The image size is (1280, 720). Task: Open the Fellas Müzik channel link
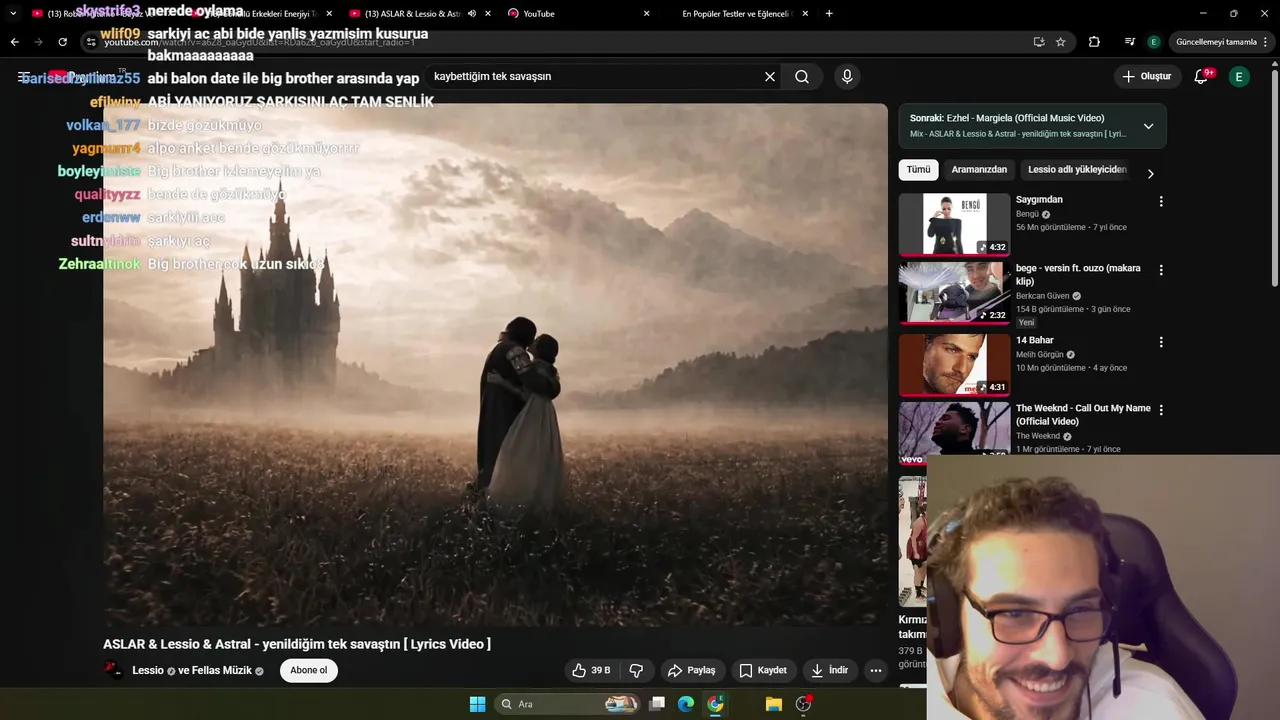tap(222, 670)
